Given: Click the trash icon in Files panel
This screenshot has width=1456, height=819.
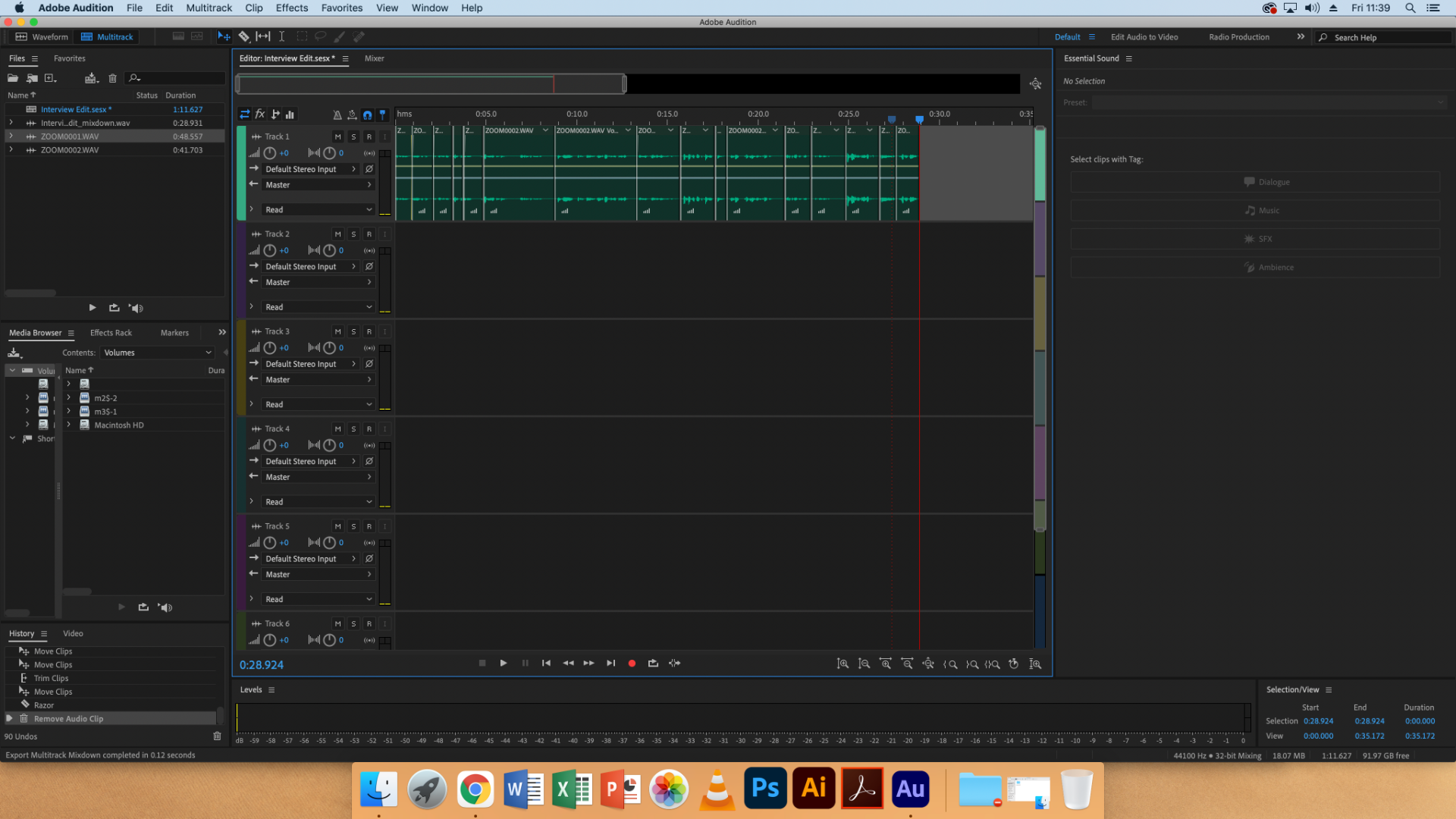Looking at the screenshot, I should 112,78.
